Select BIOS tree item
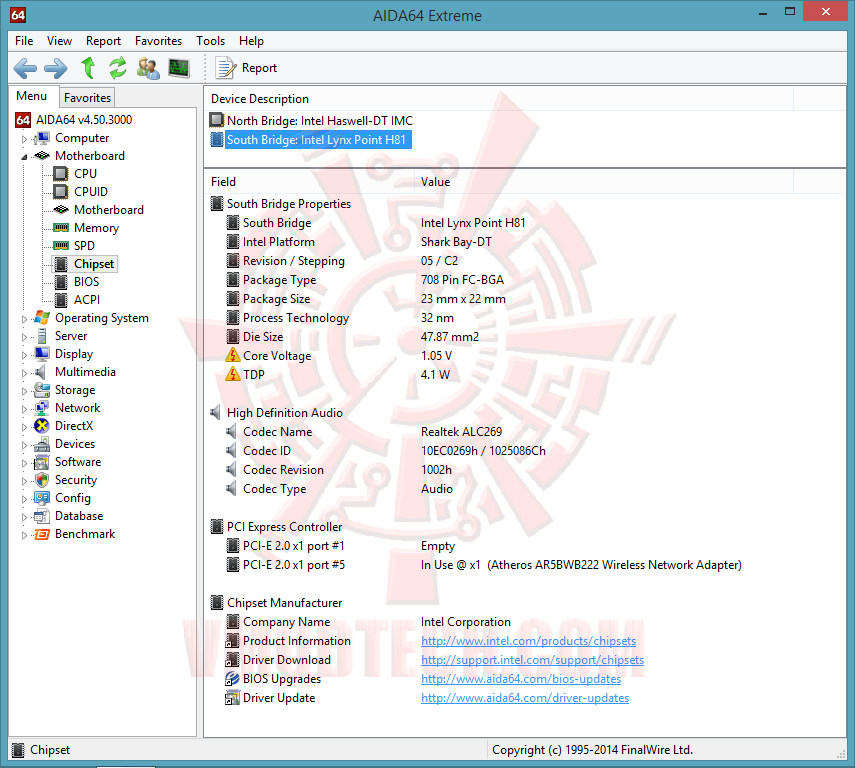Image resolution: width=855 pixels, height=768 pixels. 76,281
